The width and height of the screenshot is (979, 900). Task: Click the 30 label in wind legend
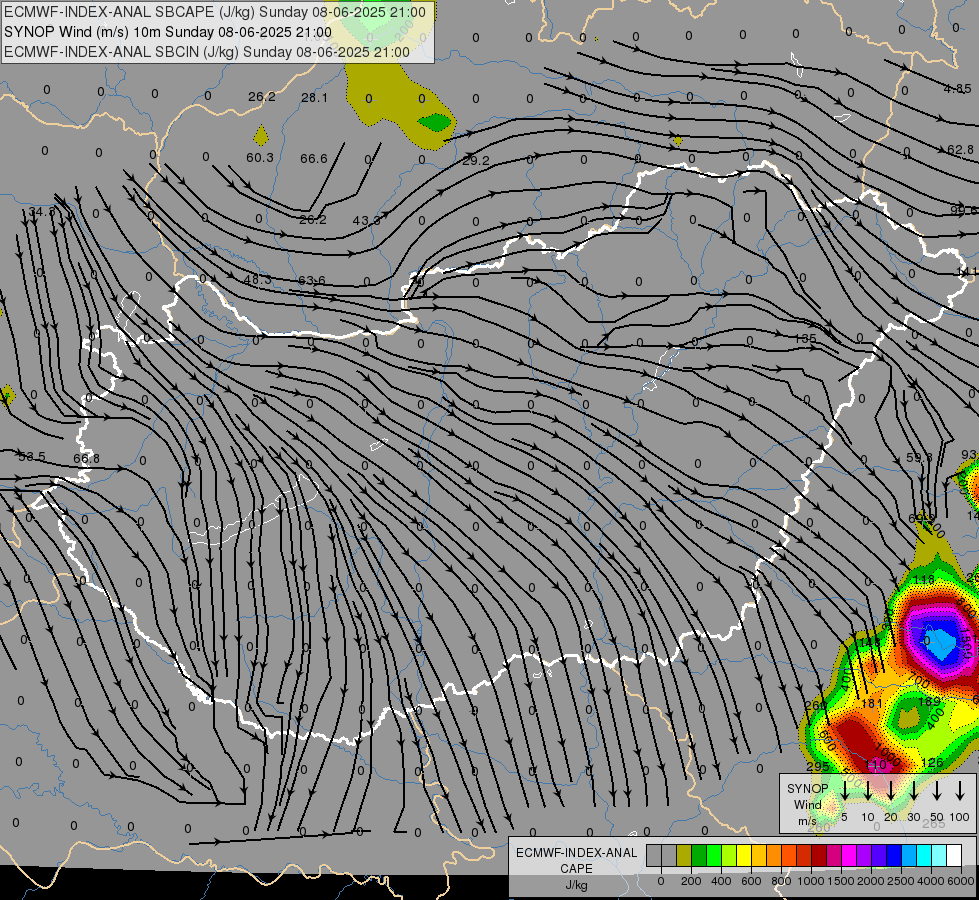pyautogui.click(x=914, y=817)
